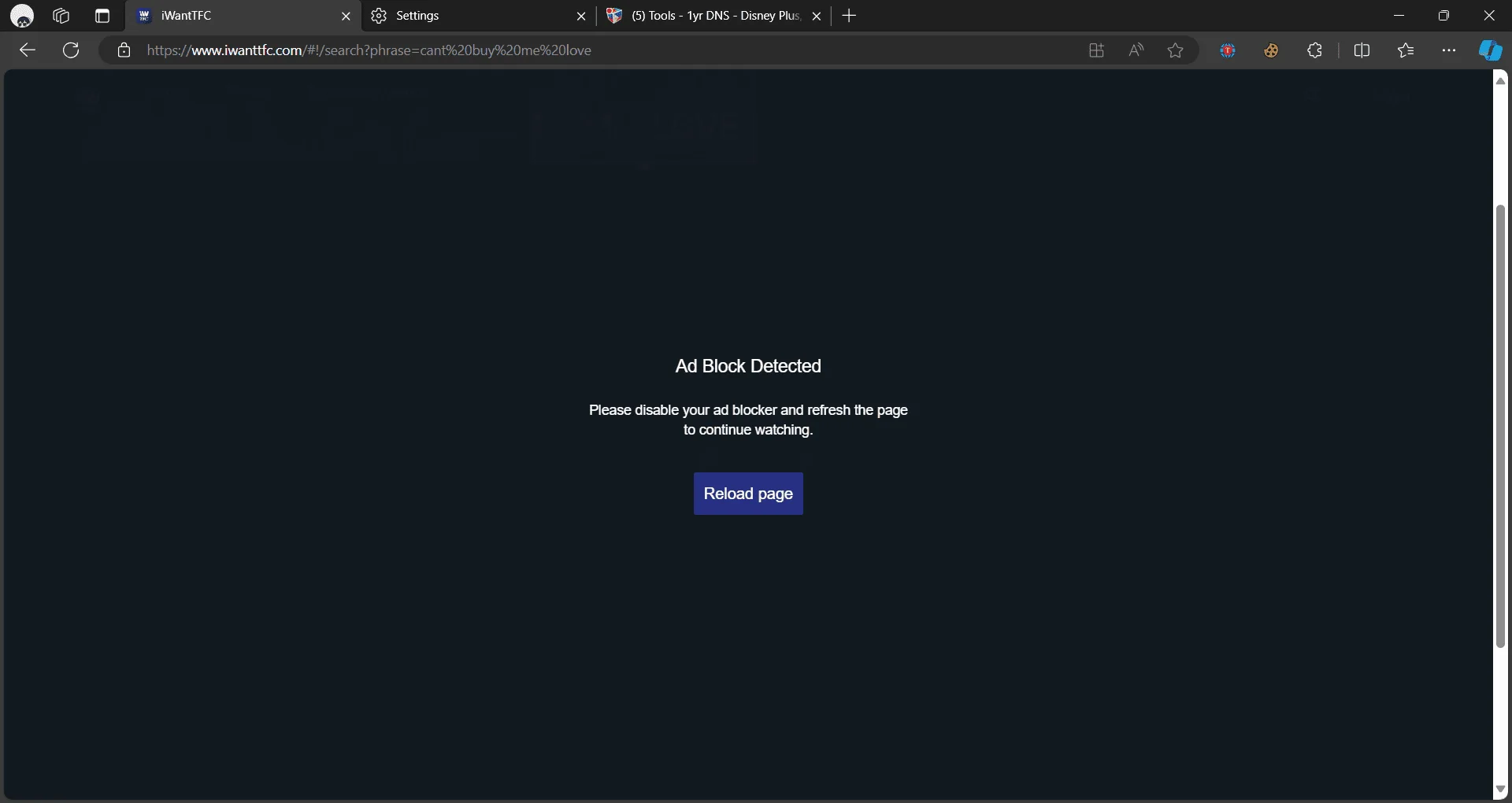Viewport: 1512px width, 803px height.
Task: Open the cookie extension icon
Action: (x=1271, y=50)
